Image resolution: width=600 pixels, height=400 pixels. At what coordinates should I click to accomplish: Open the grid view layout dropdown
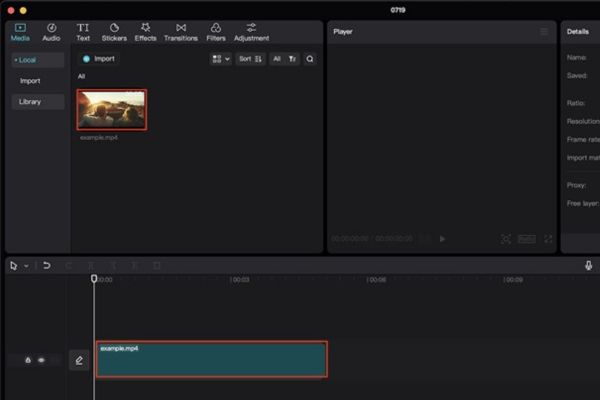[221, 59]
